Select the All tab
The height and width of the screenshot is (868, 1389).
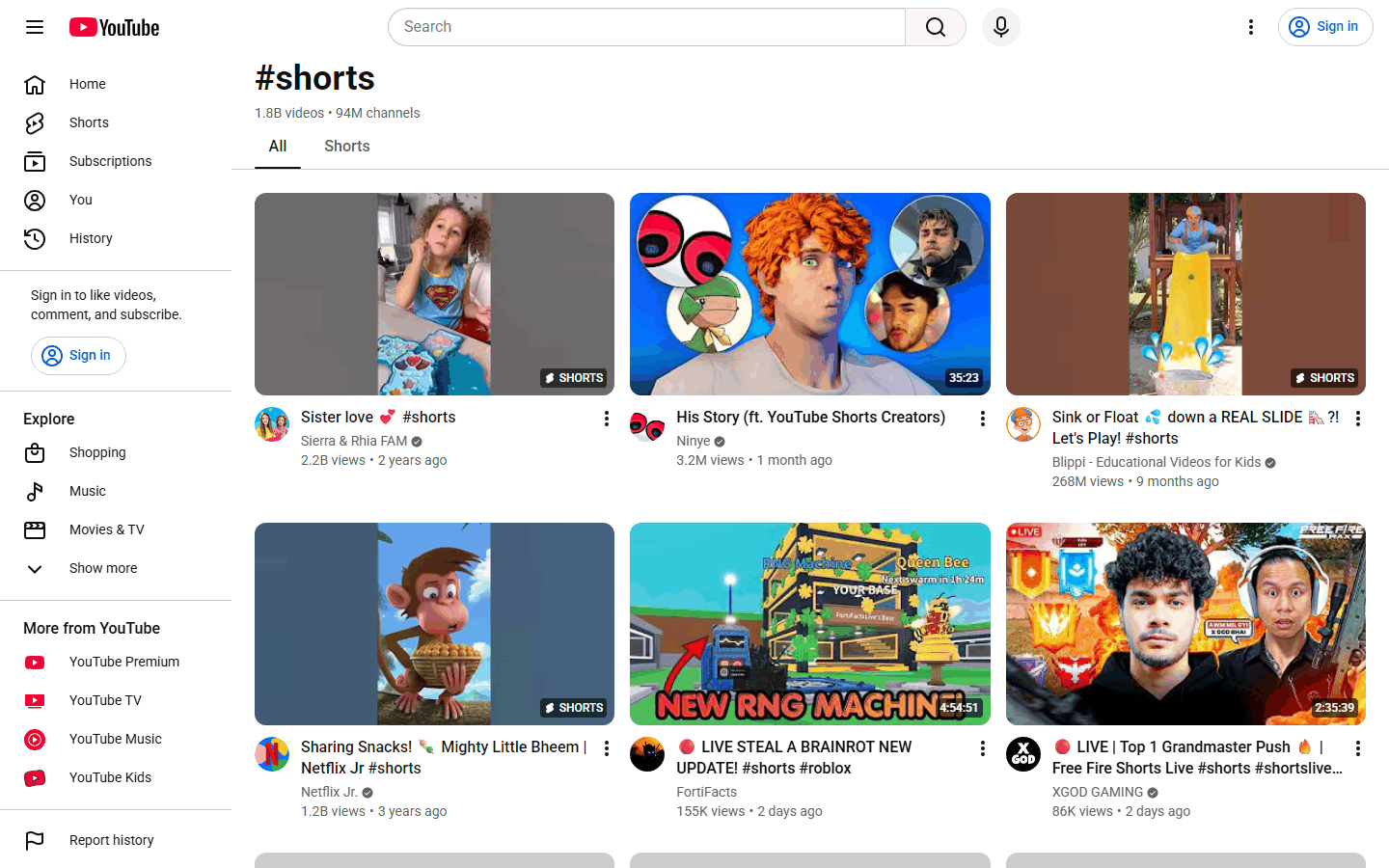[278, 147]
